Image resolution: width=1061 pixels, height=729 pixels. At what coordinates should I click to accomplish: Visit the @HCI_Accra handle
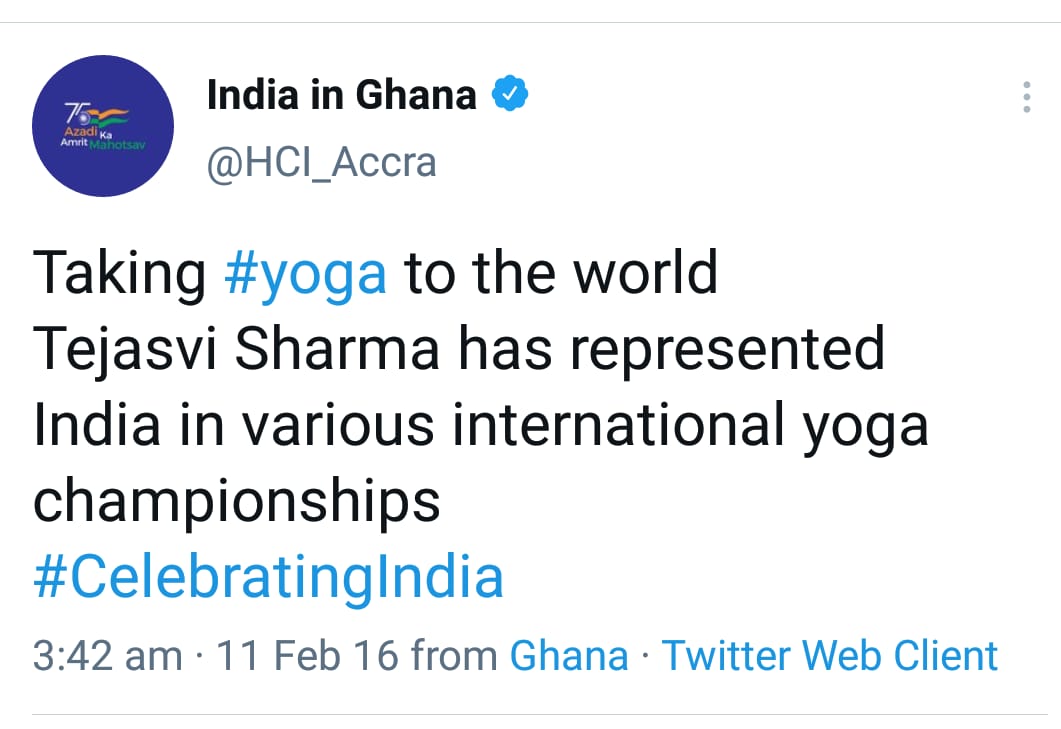click(321, 163)
